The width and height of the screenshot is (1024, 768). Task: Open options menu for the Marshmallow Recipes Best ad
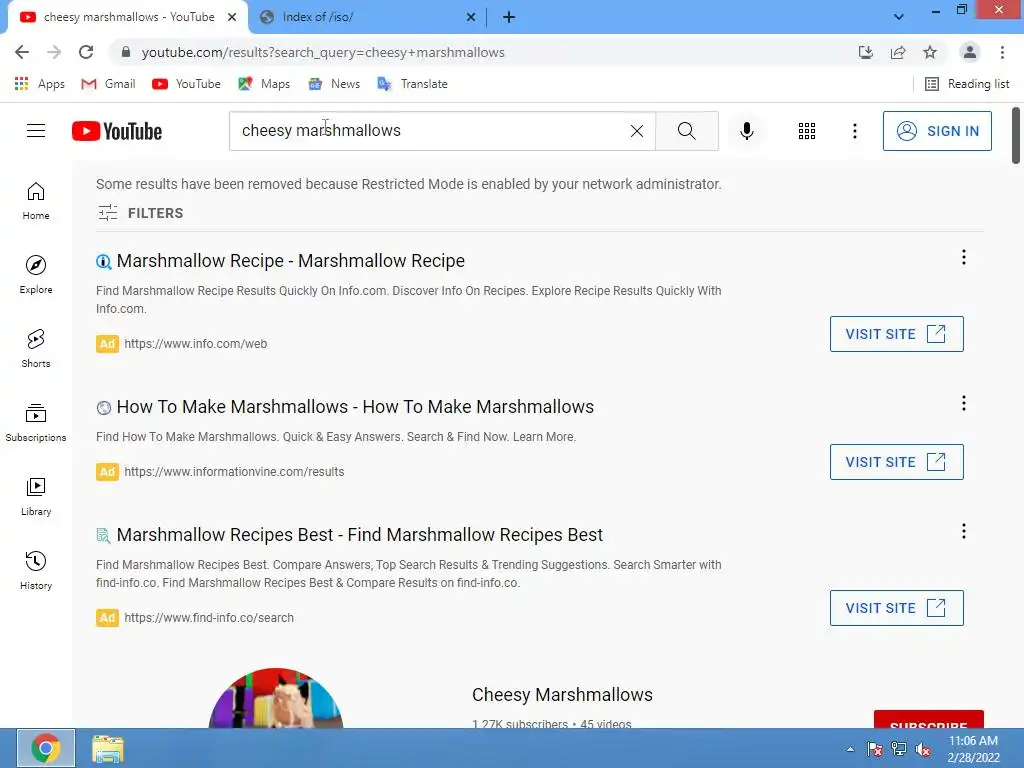pos(963,531)
